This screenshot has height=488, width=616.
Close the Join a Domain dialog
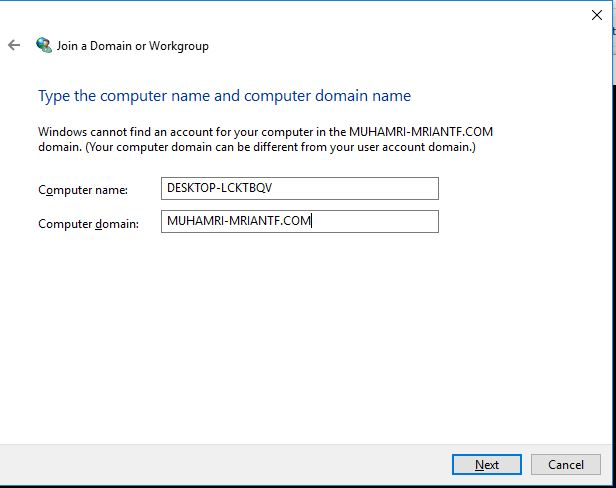[x=597, y=15]
